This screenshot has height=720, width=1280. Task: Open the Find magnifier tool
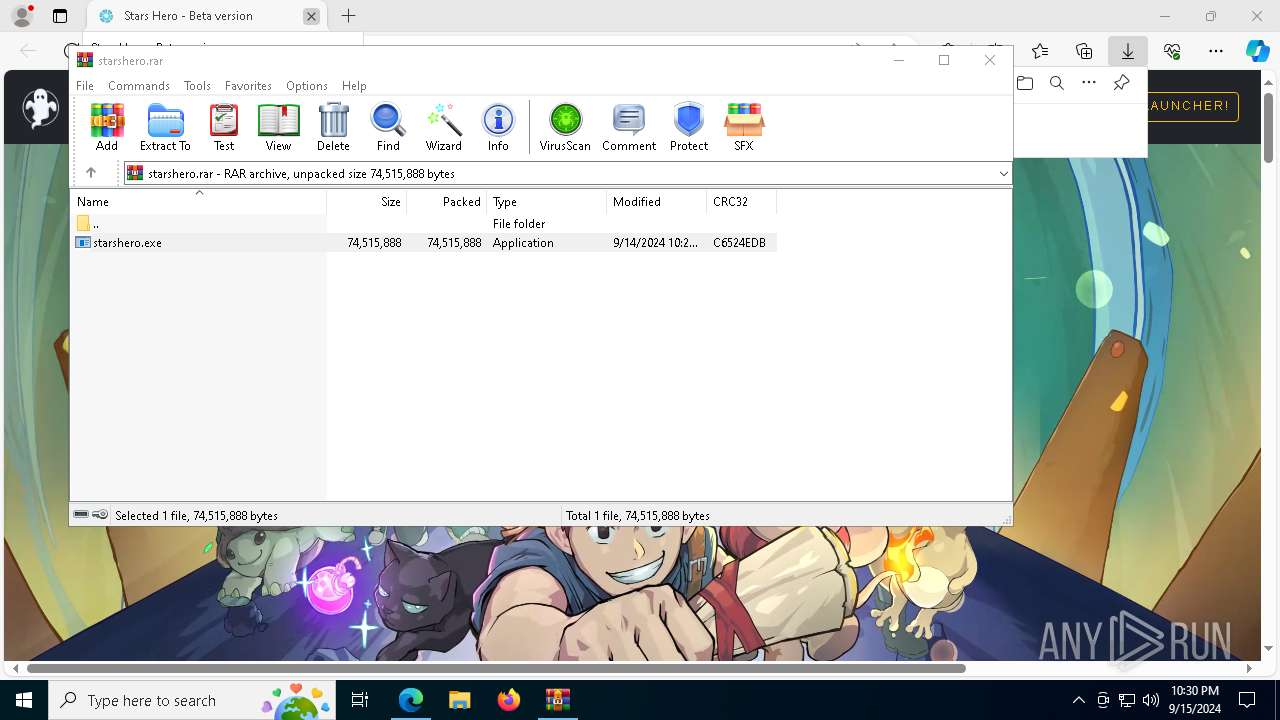(x=388, y=127)
